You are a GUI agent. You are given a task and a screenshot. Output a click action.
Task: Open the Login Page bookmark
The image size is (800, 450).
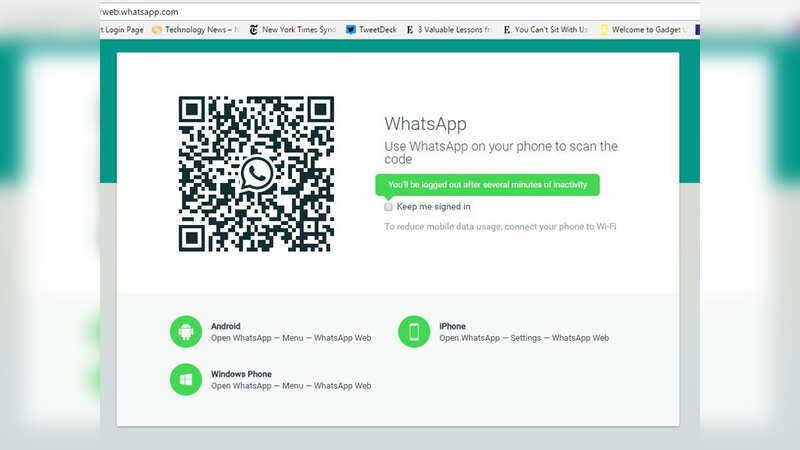point(124,30)
